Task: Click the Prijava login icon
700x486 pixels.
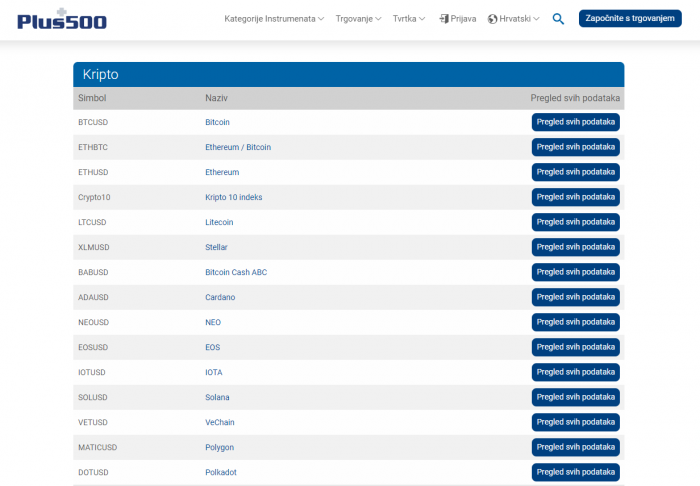Action: [444, 19]
